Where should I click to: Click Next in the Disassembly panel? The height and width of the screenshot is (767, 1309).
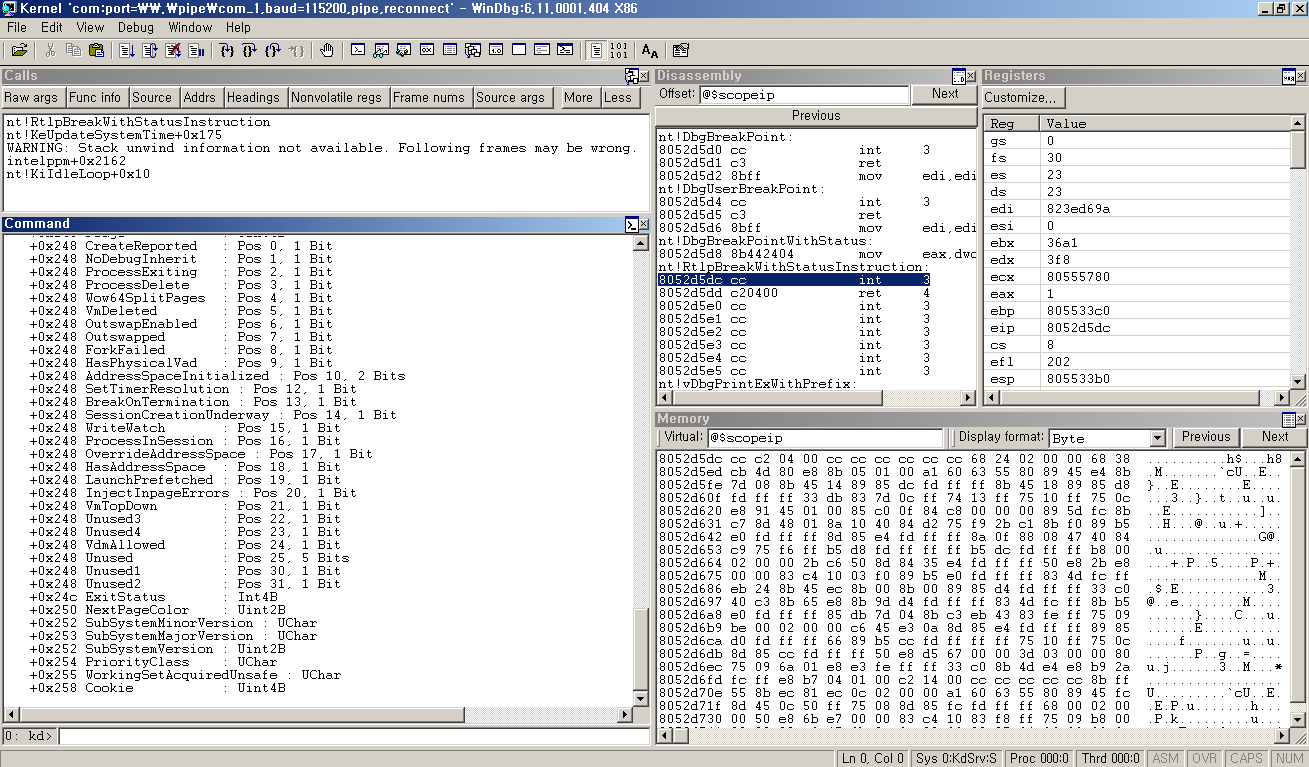tap(944, 93)
